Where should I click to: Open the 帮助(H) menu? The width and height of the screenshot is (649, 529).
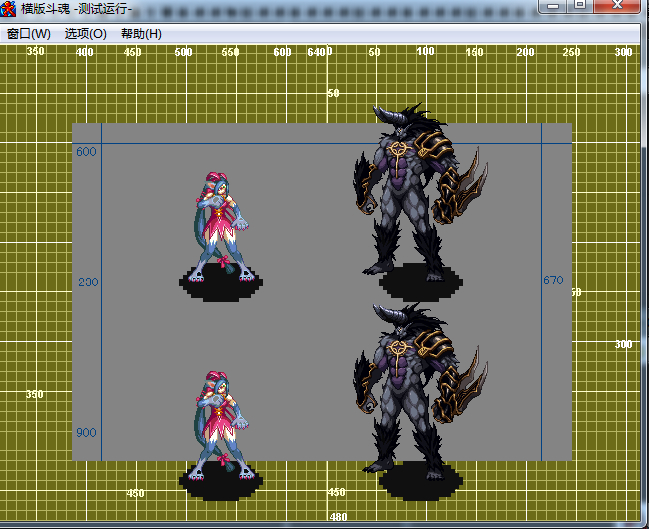pos(141,34)
